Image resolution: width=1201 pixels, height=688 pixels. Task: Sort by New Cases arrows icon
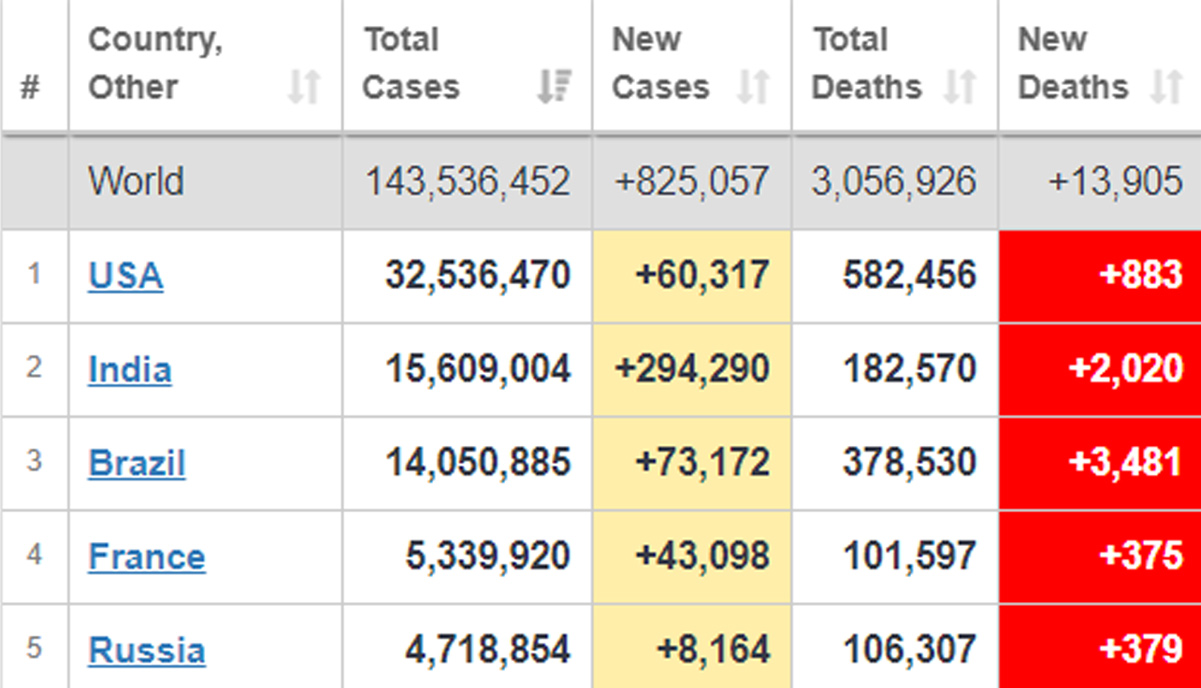point(753,87)
